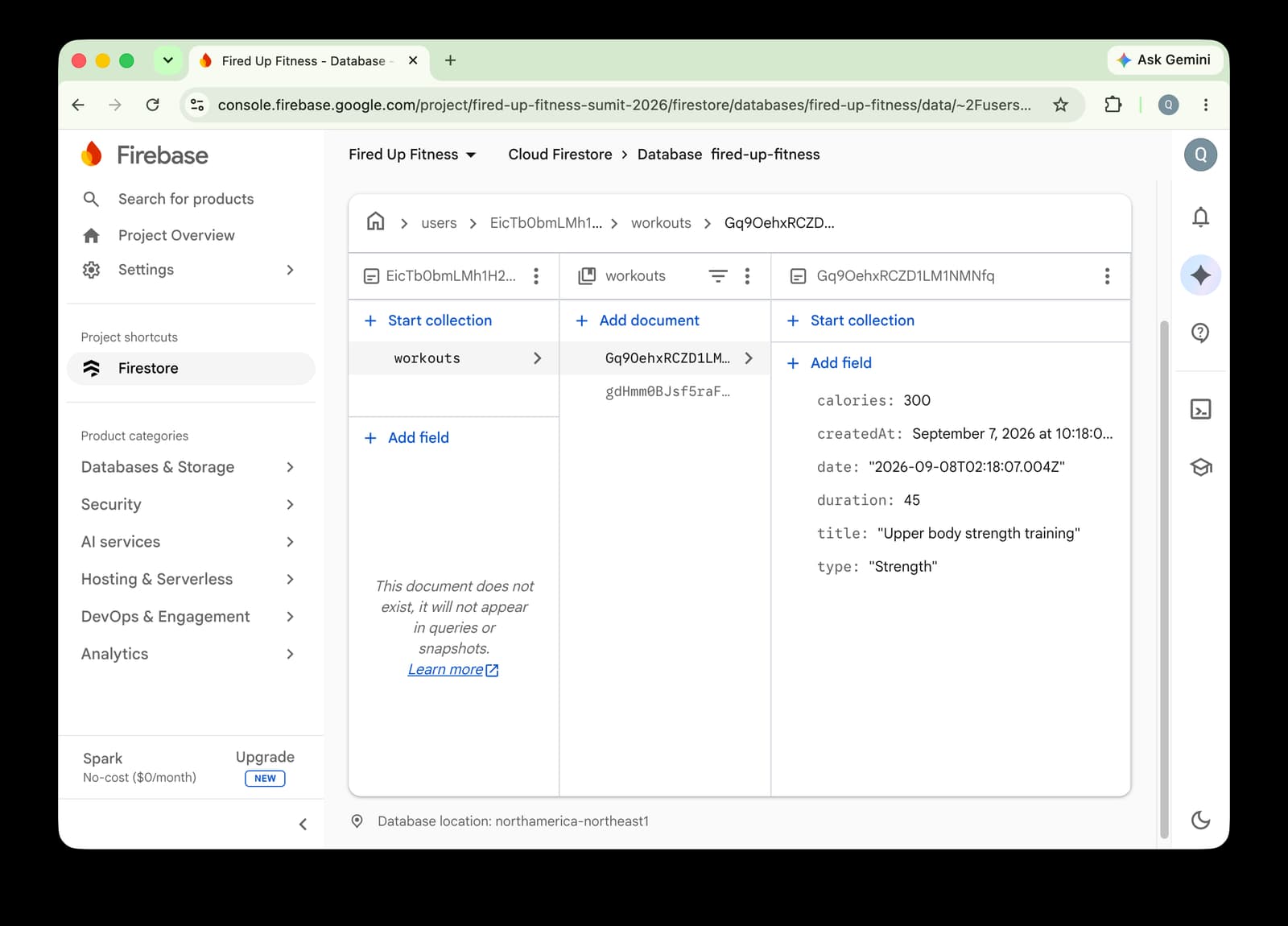
Task: Open browser extensions puzzle icon
Action: pyautogui.click(x=1113, y=105)
